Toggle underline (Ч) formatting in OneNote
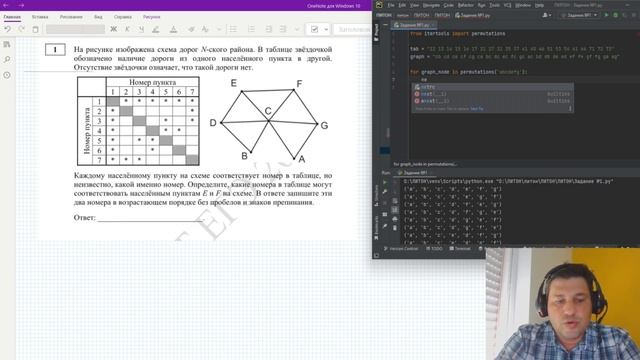Screen dimensions: 640x360 coord(141,29)
